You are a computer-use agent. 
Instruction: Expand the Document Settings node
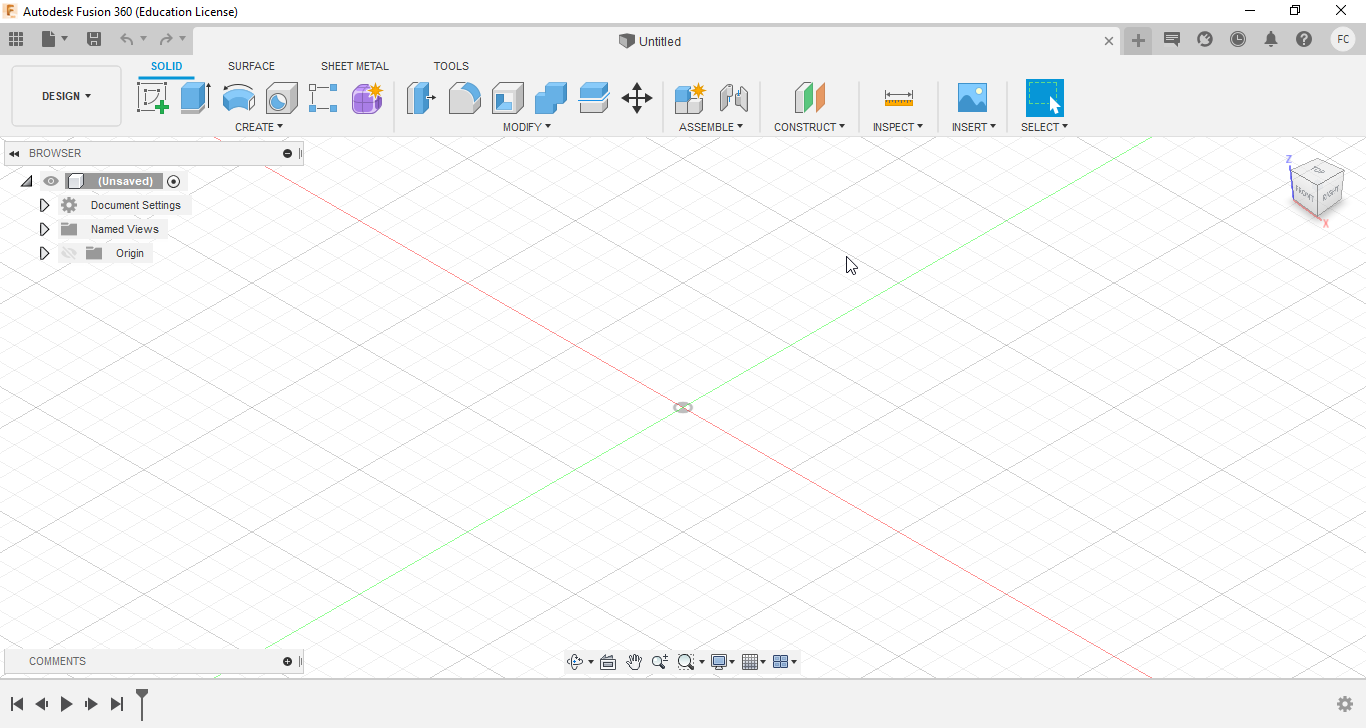click(x=44, y=205)
